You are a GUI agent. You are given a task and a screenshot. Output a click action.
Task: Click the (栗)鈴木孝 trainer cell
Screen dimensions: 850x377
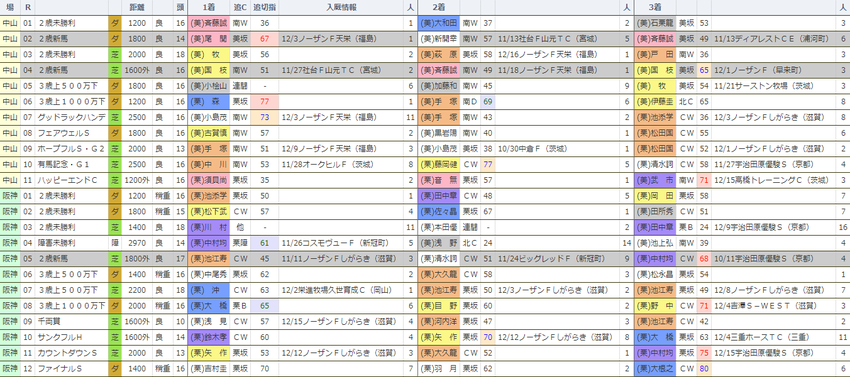click(209, 337)
